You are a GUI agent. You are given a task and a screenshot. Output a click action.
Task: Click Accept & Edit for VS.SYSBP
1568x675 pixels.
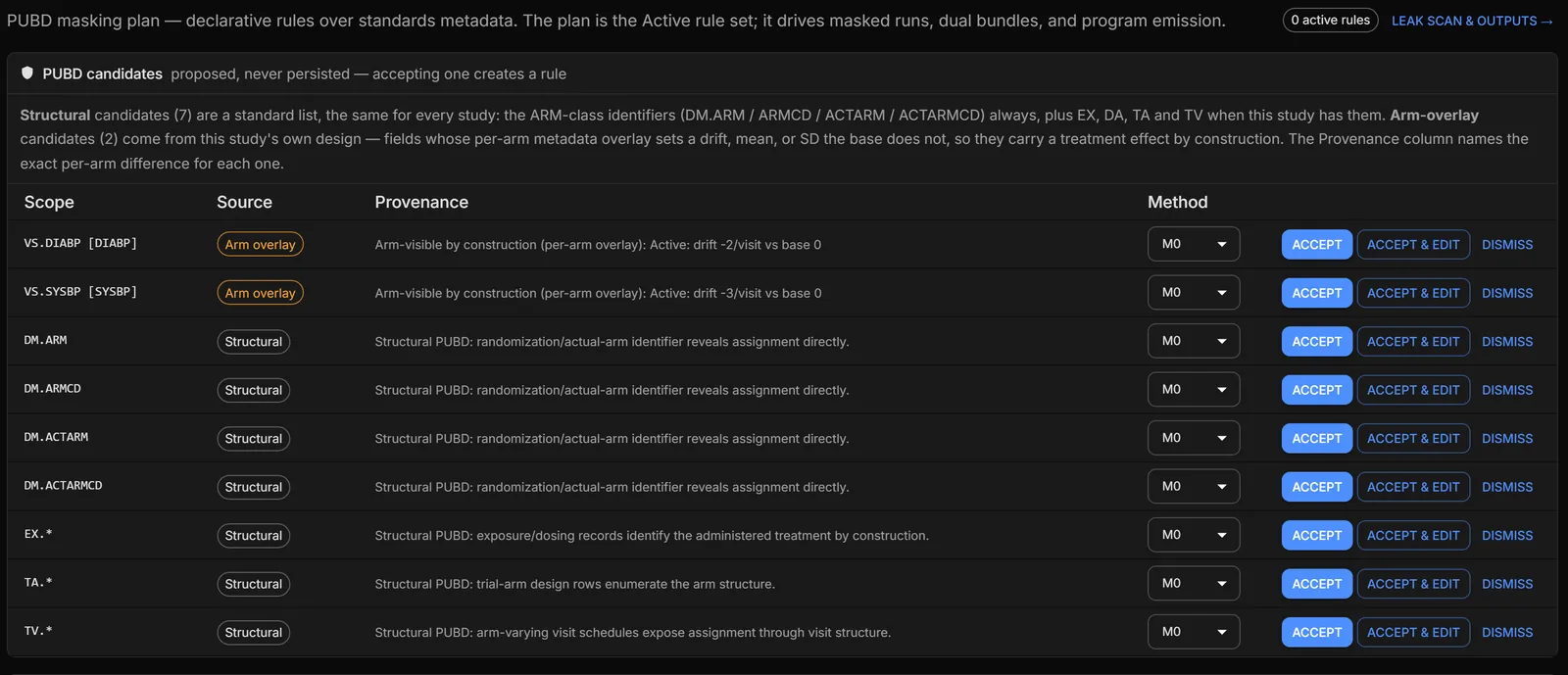(x=1413, y=293)
